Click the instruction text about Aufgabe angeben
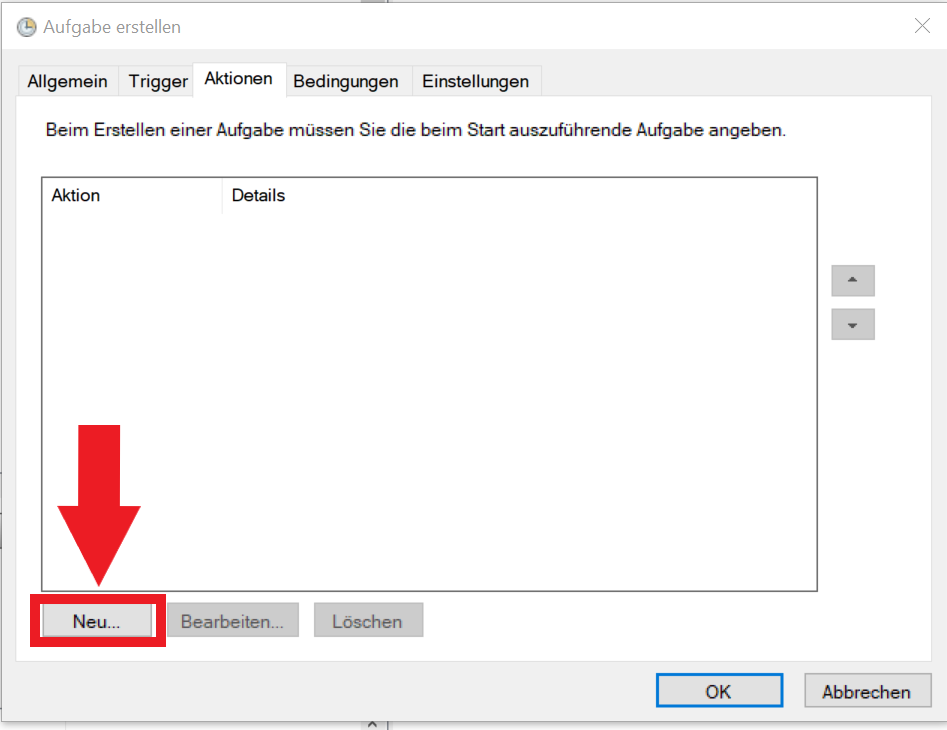The height and width of the screenshot is (730, 947). (416, 130)
